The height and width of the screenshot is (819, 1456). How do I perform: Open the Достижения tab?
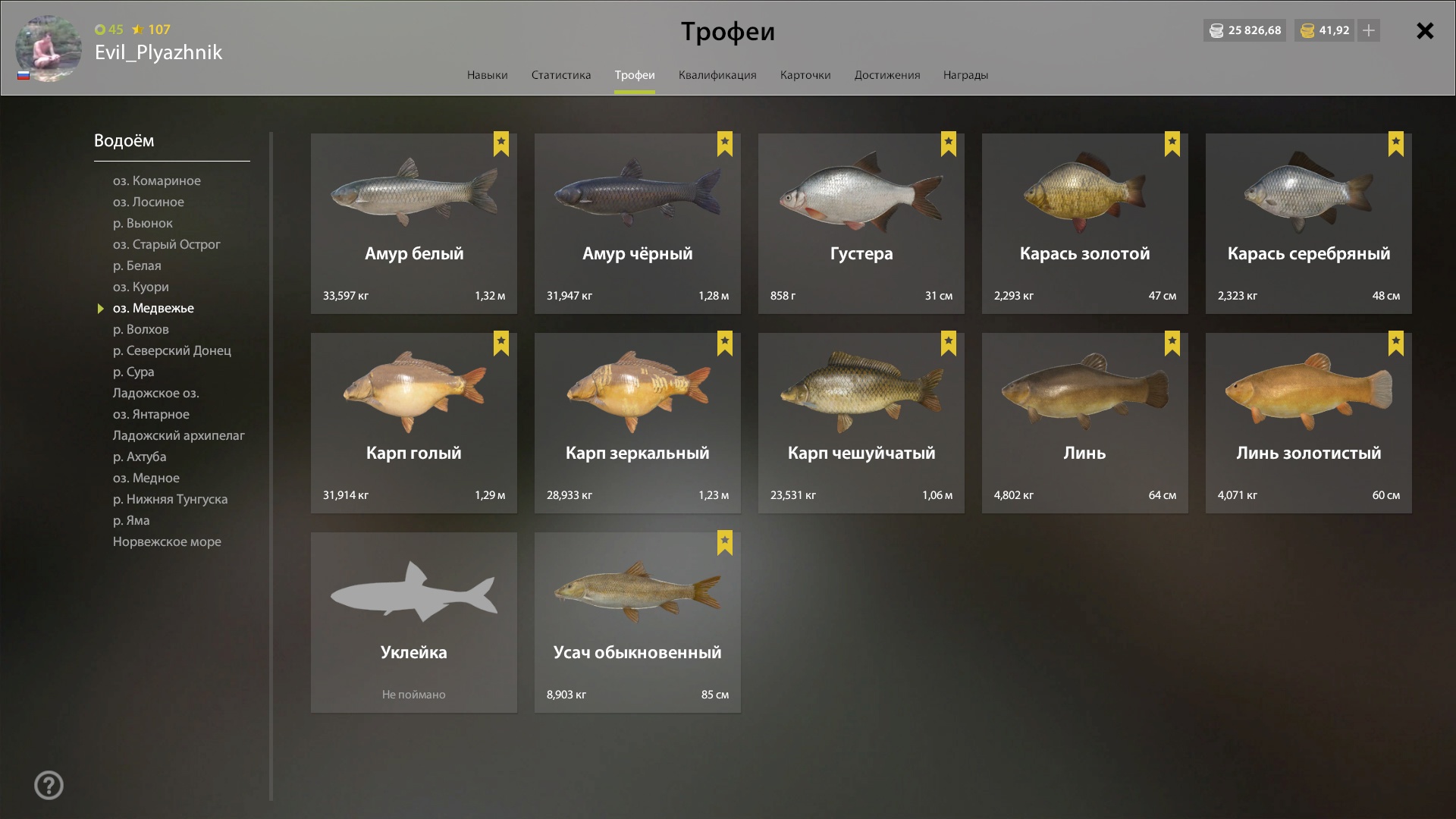tap(887, 75)
